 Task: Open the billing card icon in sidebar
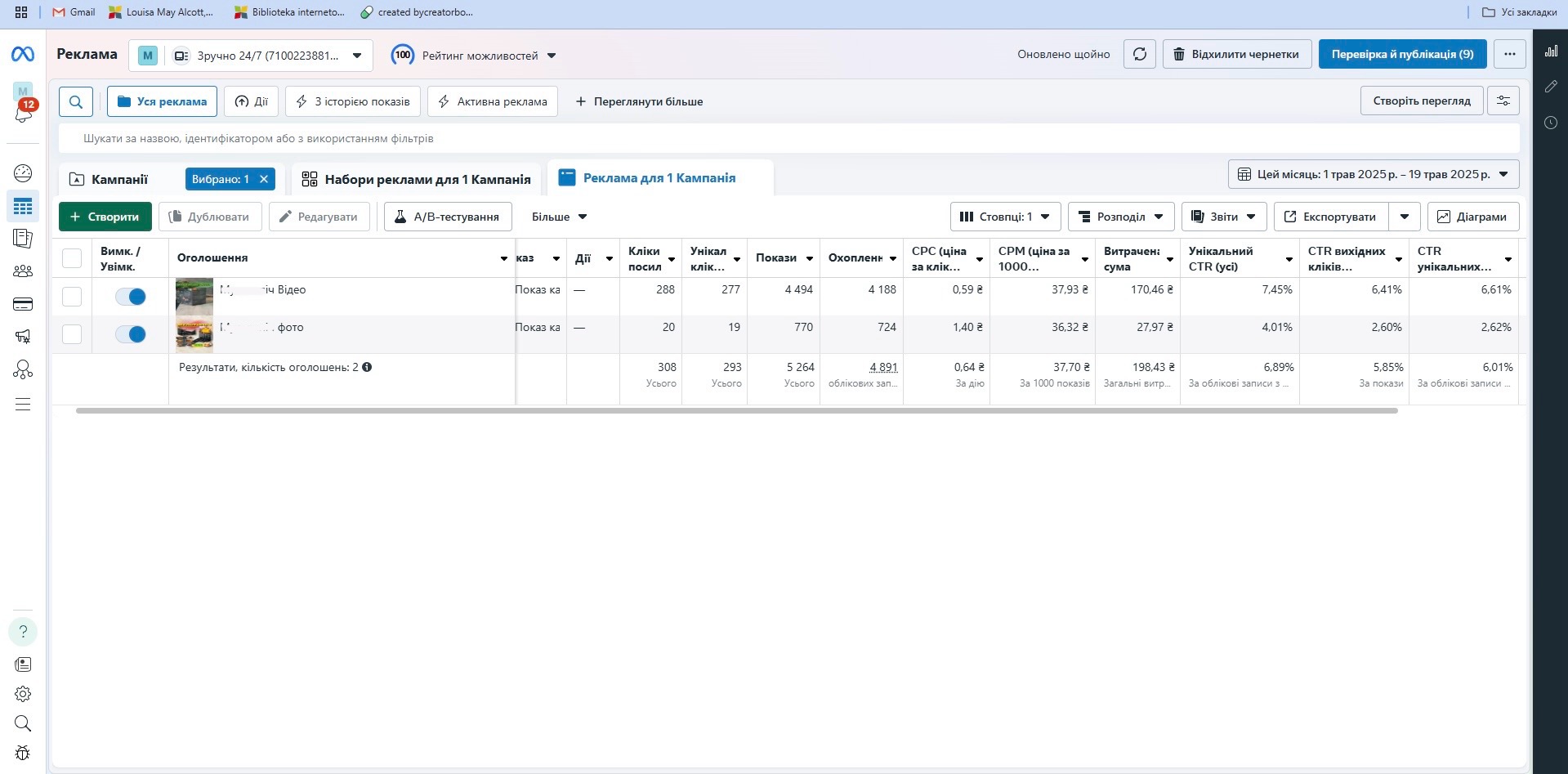pos(23,304)
